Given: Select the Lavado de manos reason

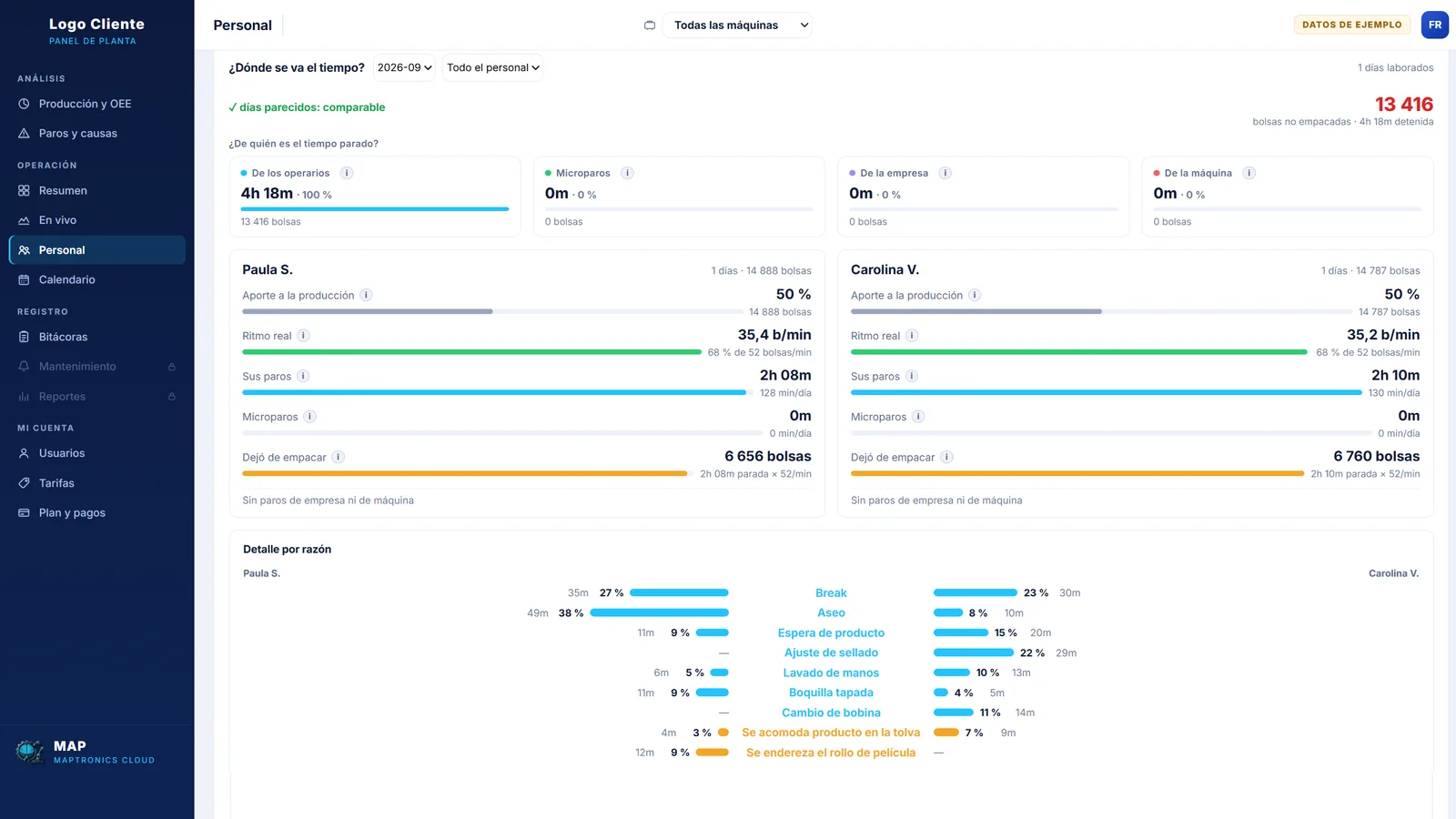Looking at the screenshot, I should 831,673.
